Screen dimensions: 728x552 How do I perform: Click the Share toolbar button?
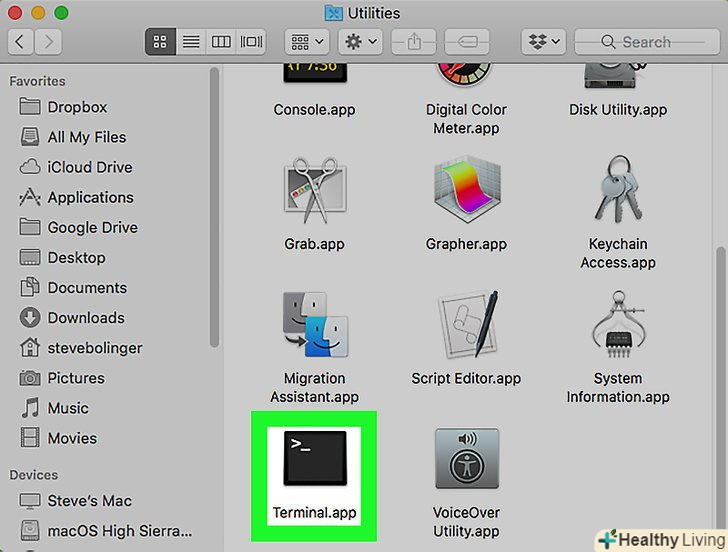pyautogui.click(x=414, y=42)
